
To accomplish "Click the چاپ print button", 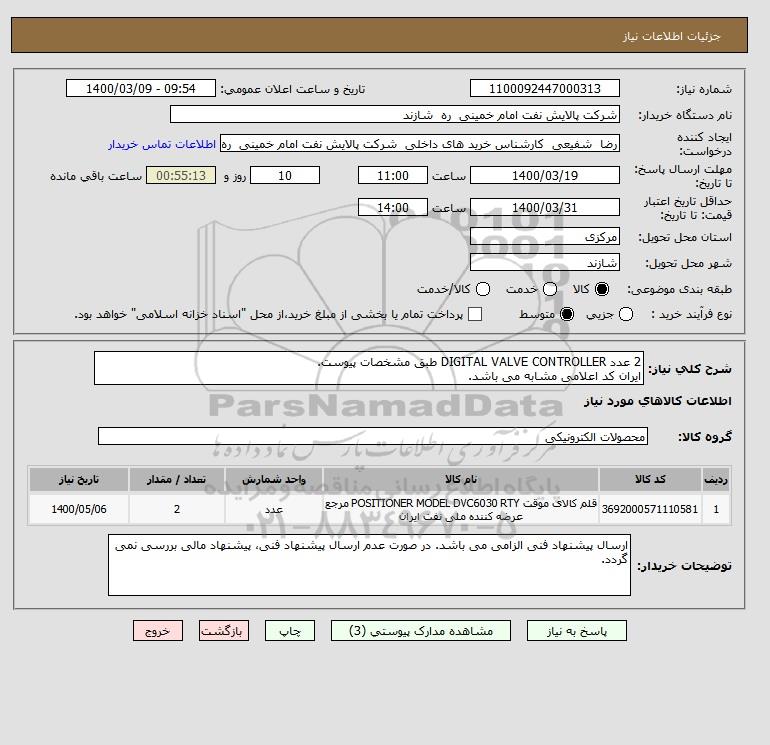I will [290, 631].
